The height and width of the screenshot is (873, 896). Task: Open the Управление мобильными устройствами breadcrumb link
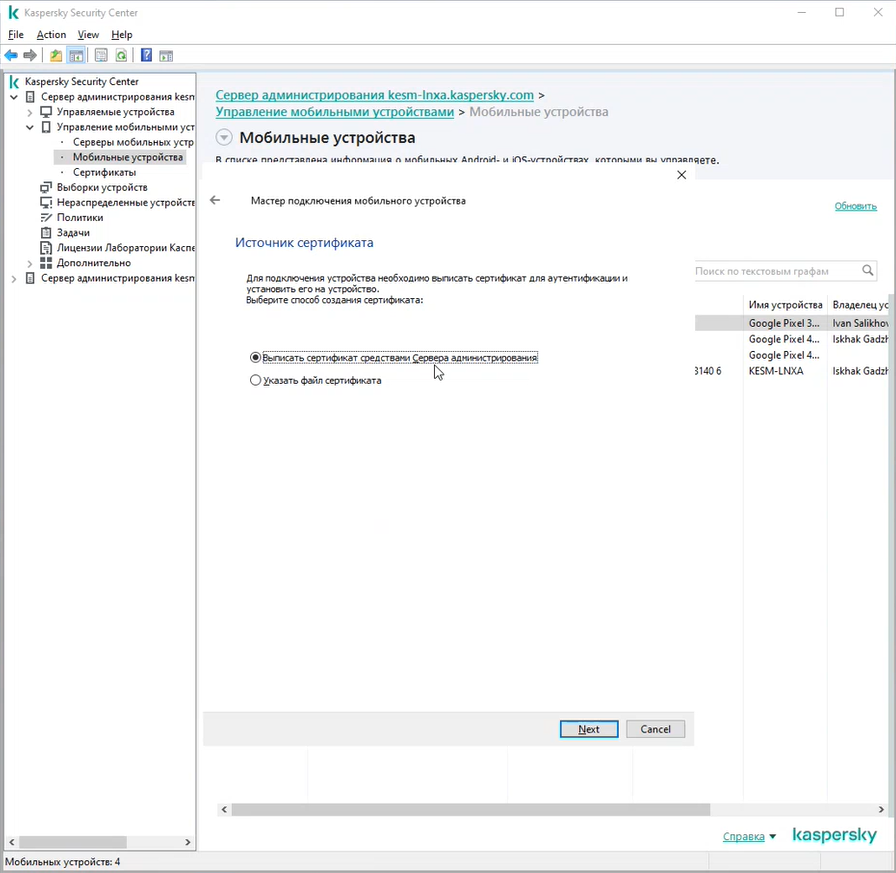(x=334, y=111)
